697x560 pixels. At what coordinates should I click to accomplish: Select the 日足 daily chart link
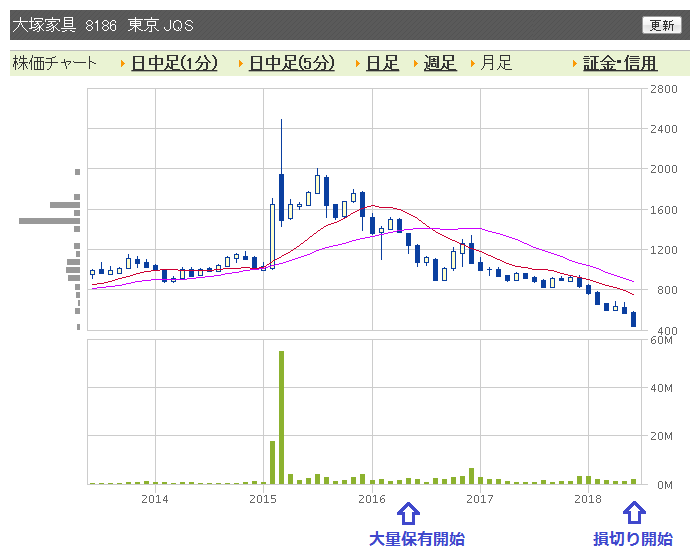click(382, 63)
